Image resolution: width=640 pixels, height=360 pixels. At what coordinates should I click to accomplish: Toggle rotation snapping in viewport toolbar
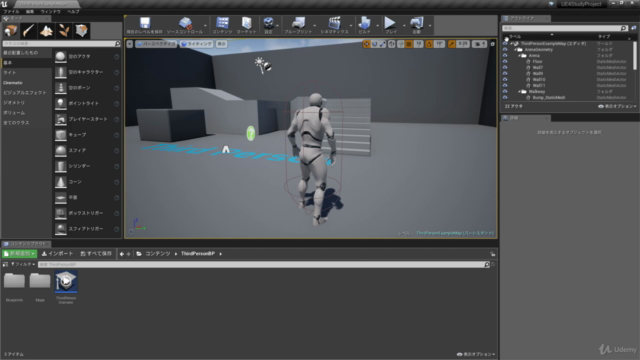coord(429,44)
